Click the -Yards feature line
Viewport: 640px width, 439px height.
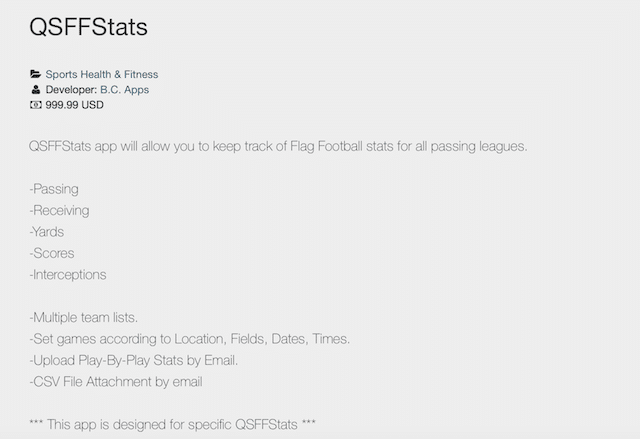(x=47, y=232)
